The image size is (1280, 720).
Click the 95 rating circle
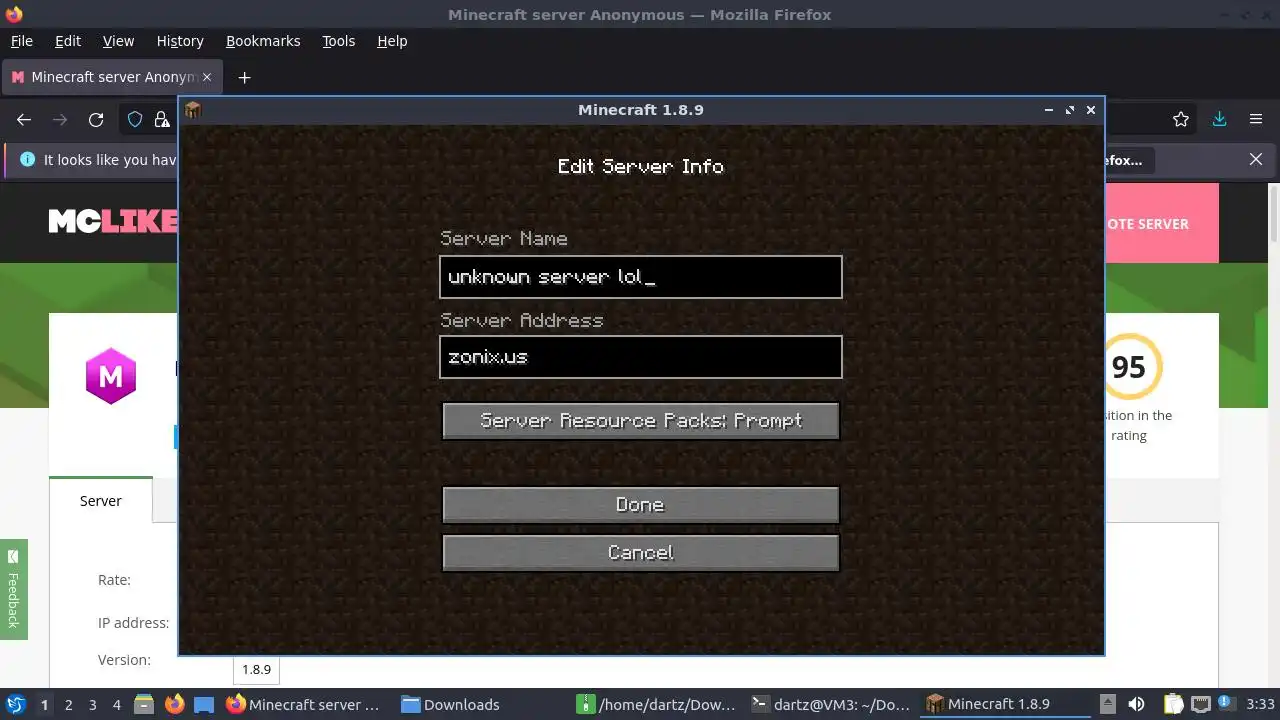(1128, 367)
